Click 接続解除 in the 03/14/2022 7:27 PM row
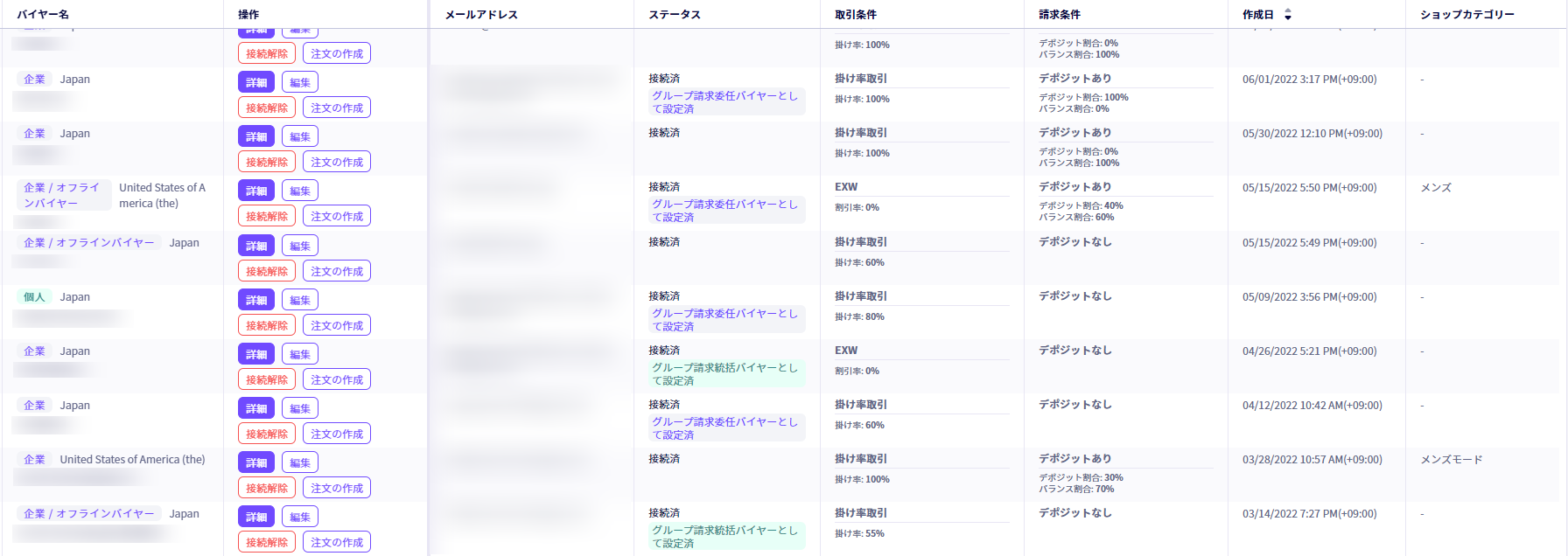 [267, 542]
